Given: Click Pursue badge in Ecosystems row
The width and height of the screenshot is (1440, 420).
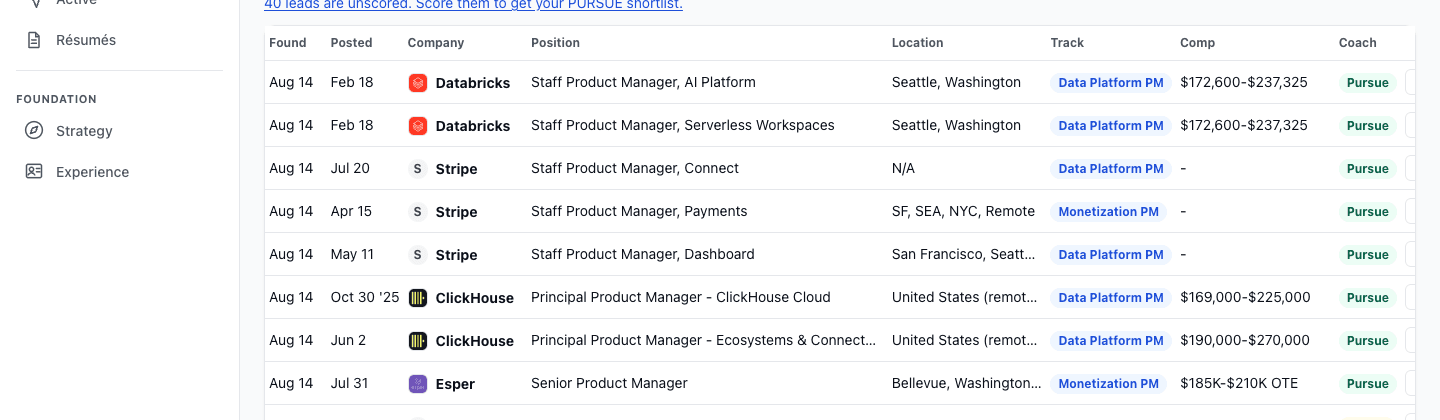Looking at the screenshot, I should pos(1367,341).
